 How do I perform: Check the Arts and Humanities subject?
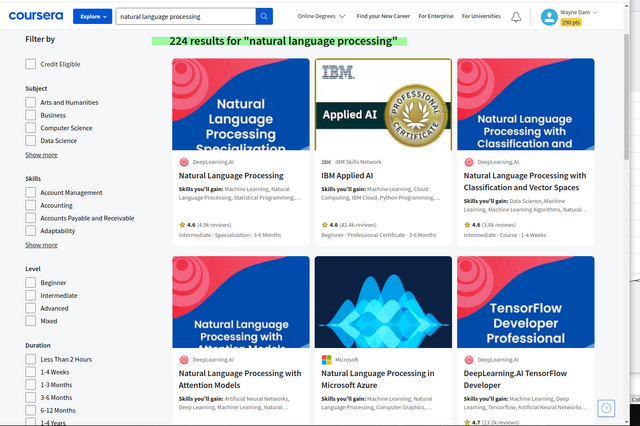click(31, 102)
